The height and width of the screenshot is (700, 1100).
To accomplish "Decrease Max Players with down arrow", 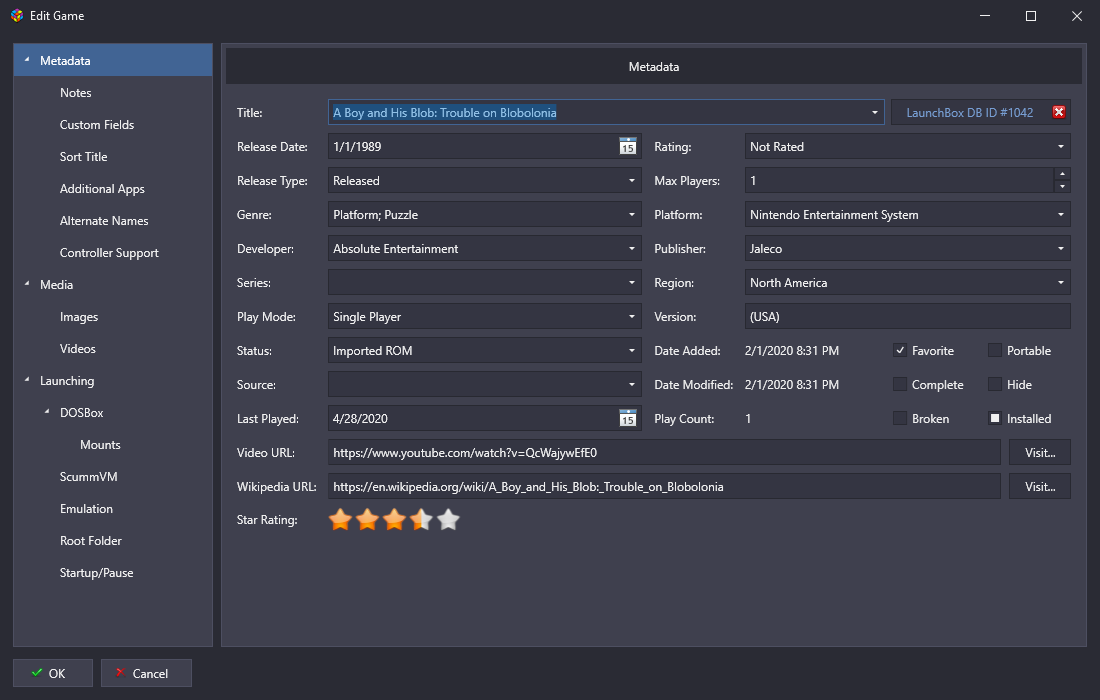I will tap(1062, 187).
